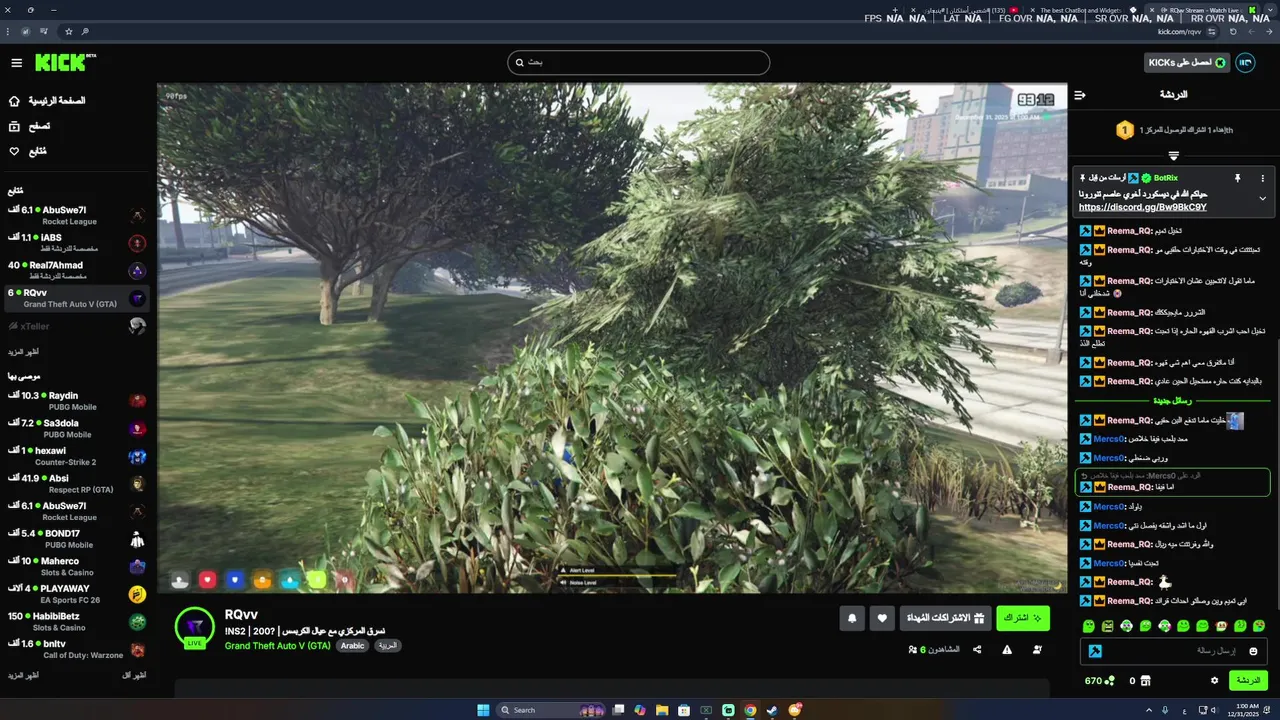Screen dimensions: 1280x720
Task: Click the Grand Theft Auto V category link
Action: coord(277,646)
